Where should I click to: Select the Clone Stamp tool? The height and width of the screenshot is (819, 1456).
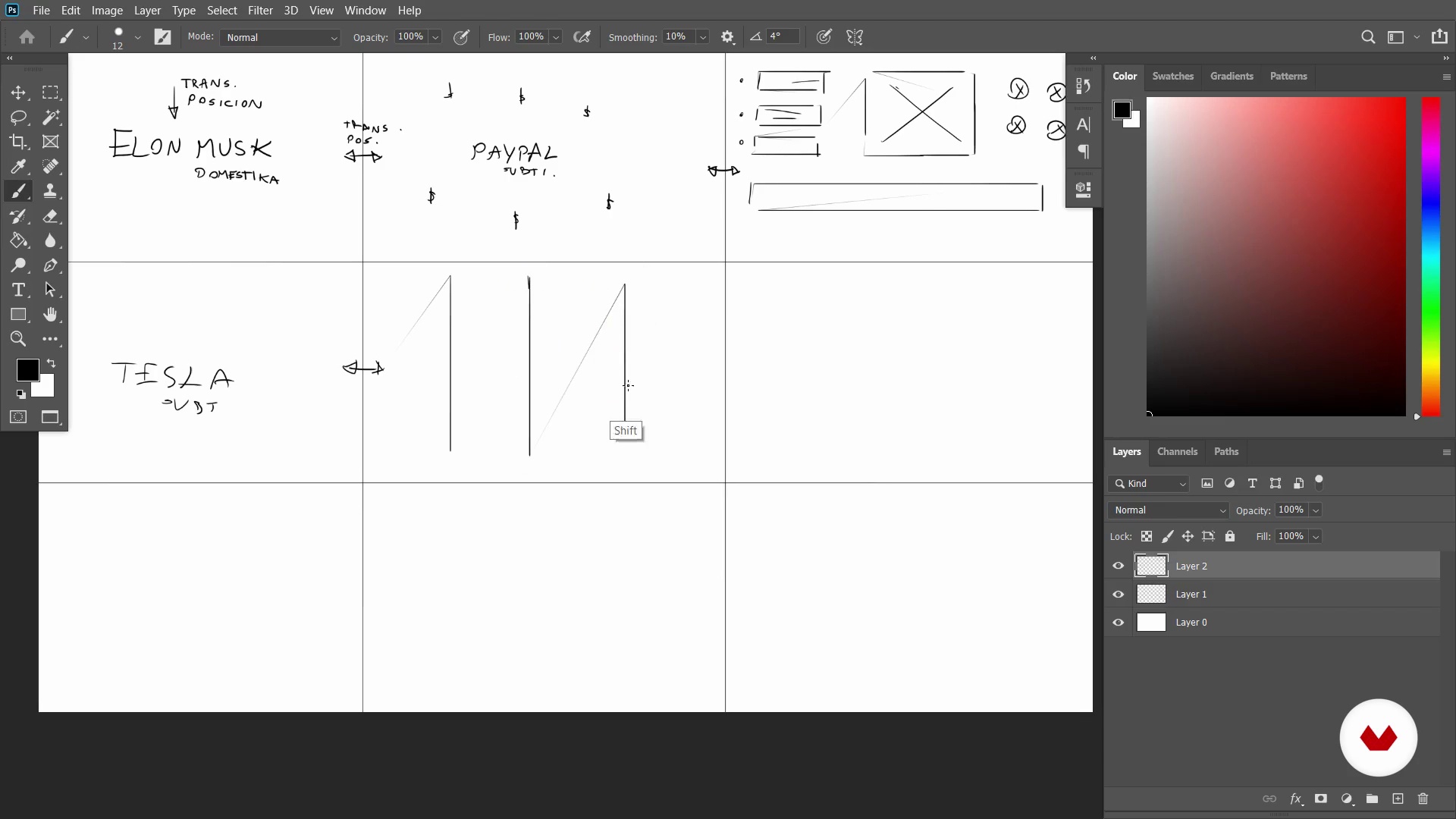tap(50, 191)
